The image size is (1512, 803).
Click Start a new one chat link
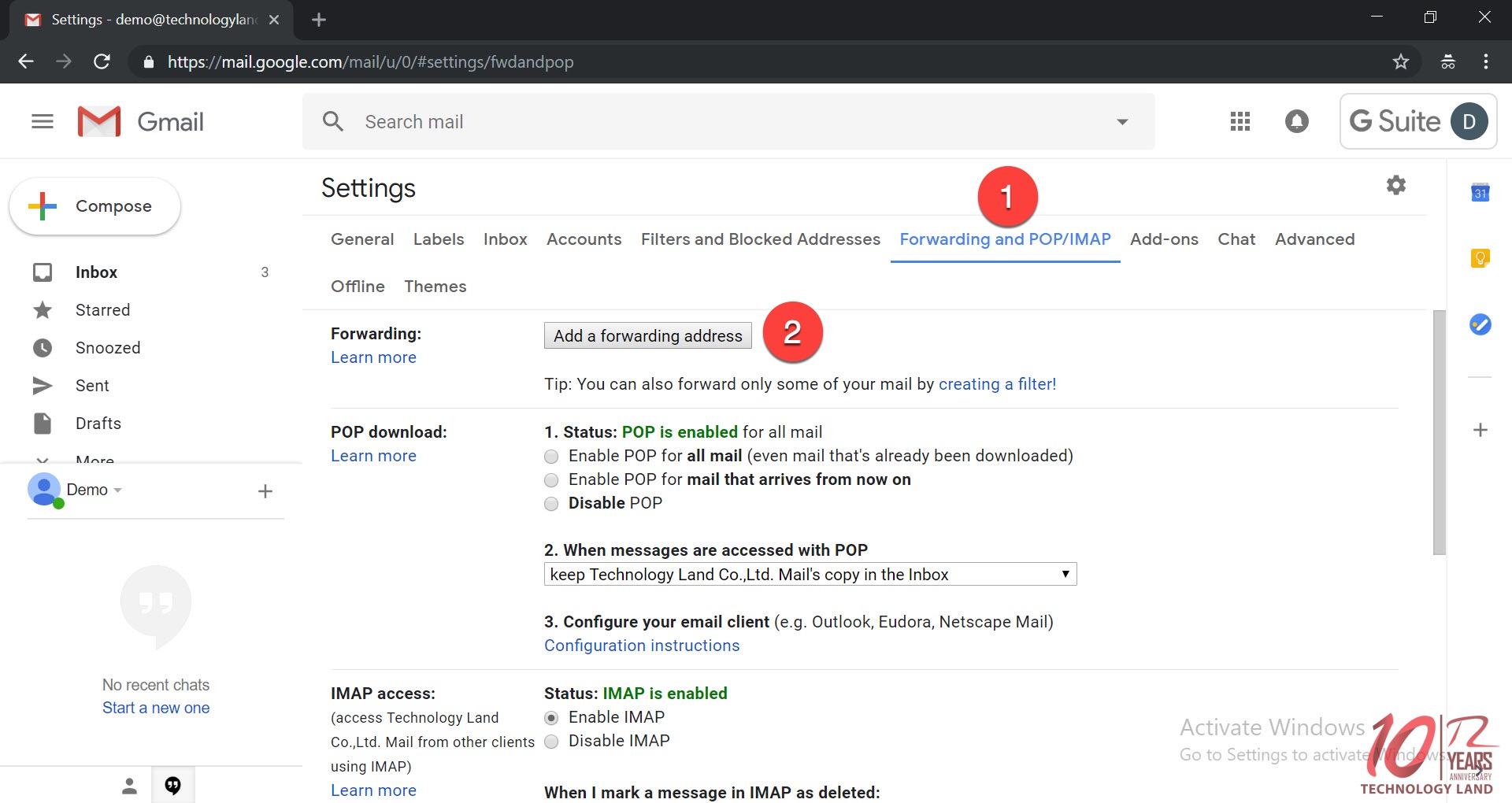[156, 708]
